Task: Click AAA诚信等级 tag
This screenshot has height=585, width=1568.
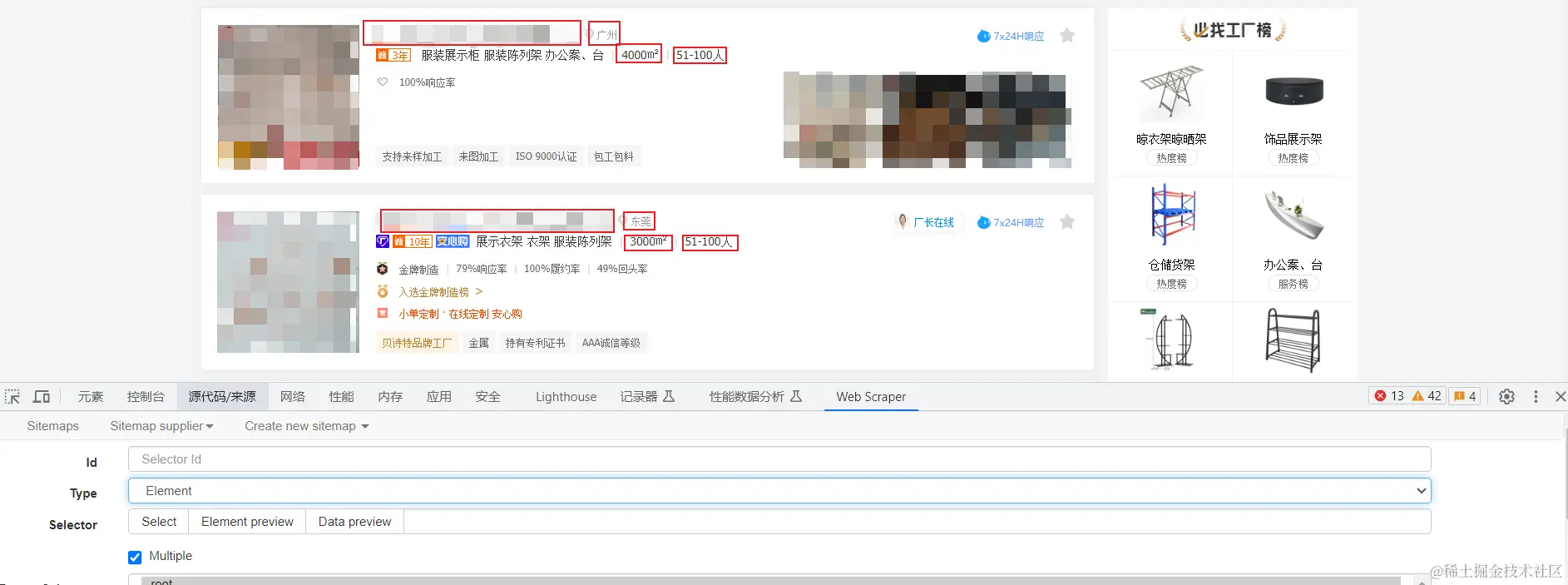Action: (x=611, y=343)
